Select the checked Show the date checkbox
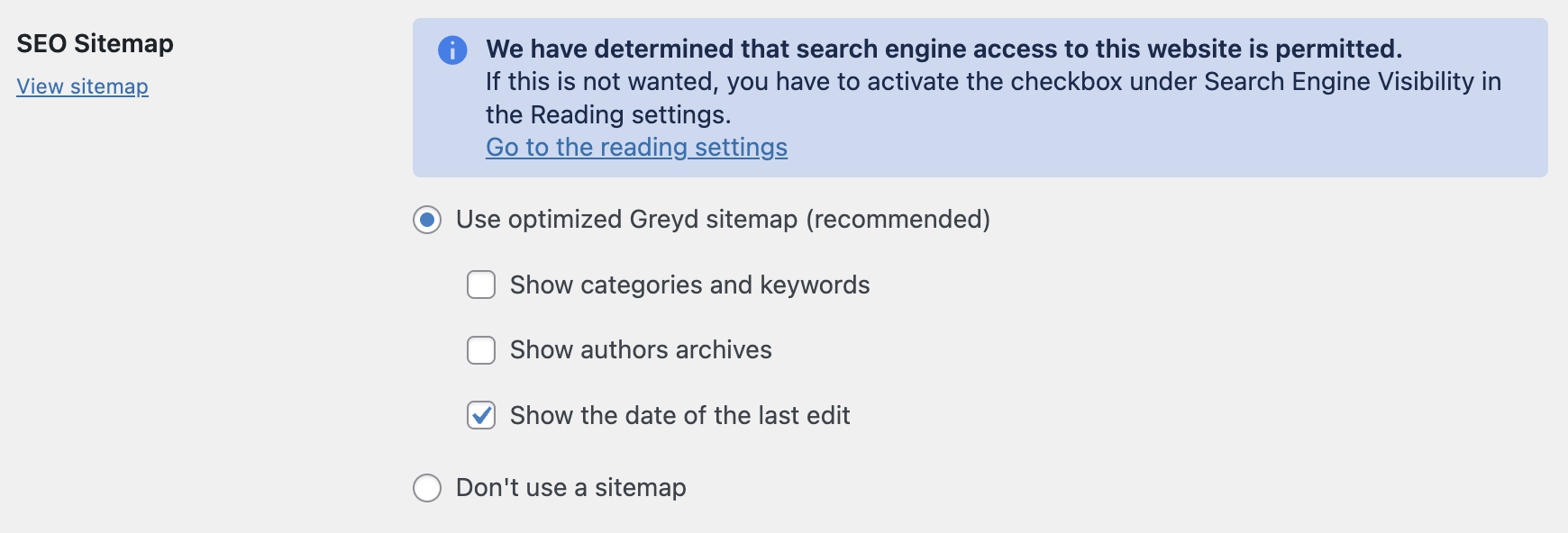The height and width of the screenshot is (533, 1568). click(x=480, y=415)
